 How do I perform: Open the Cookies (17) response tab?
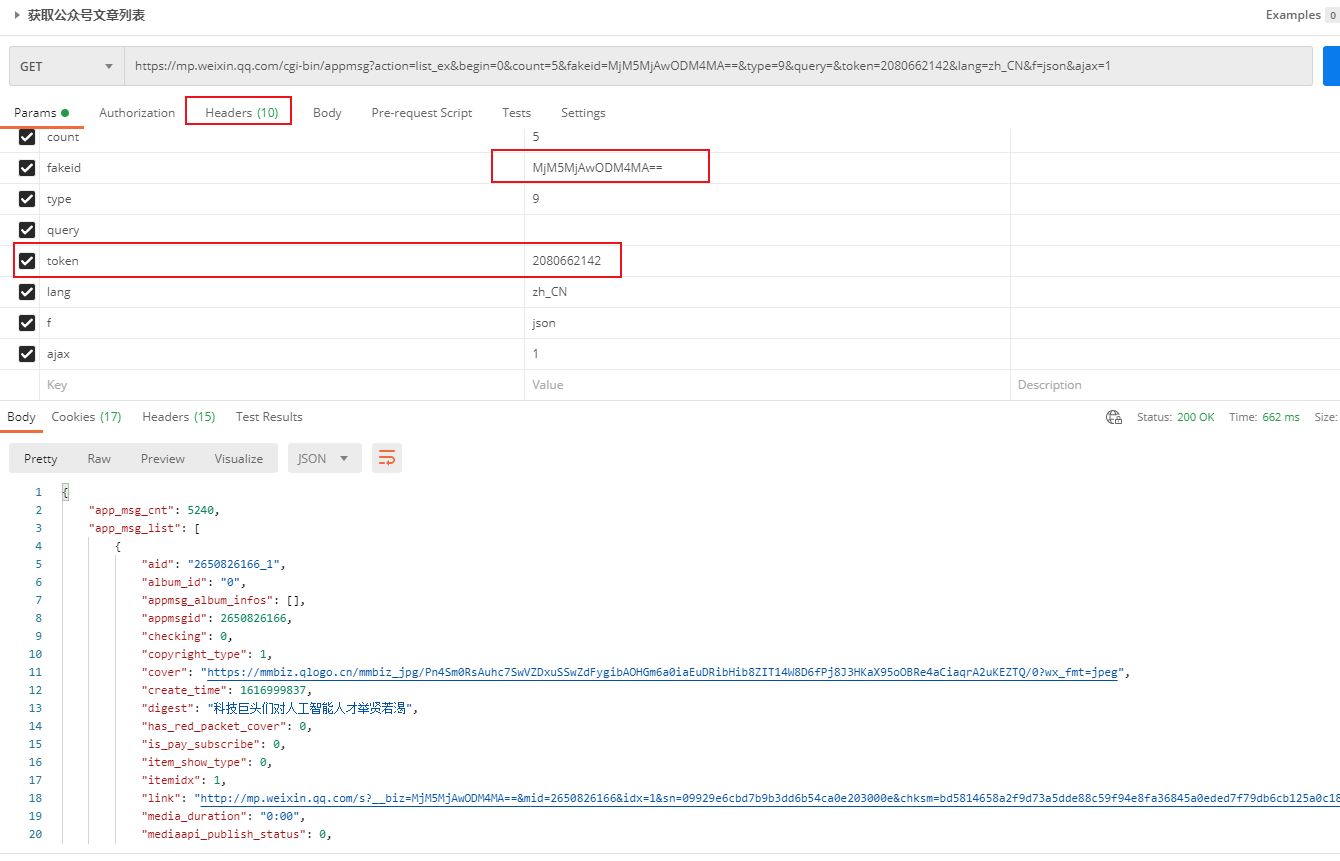[x=86, y=417]
